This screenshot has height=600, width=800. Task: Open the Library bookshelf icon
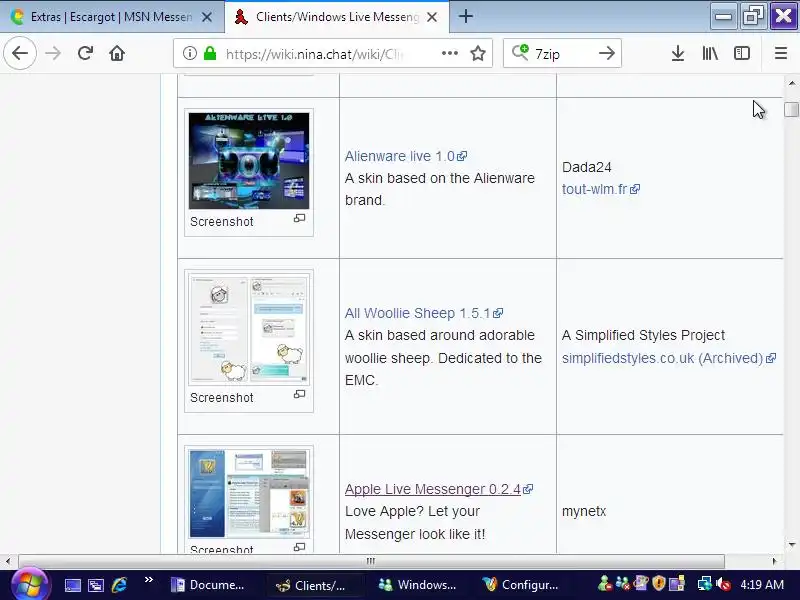(710, 53)
